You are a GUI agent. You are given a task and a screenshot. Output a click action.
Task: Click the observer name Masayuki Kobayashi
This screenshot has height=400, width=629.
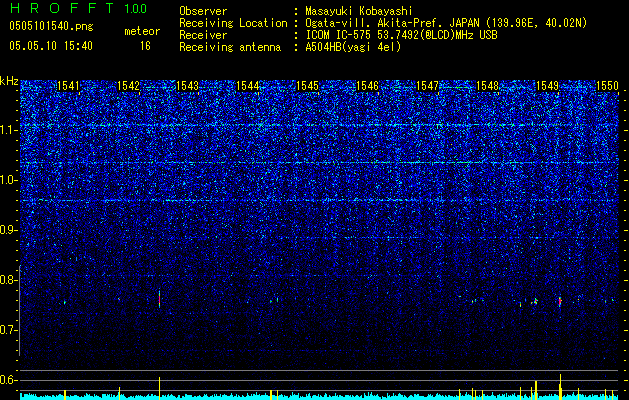(359, 11)
